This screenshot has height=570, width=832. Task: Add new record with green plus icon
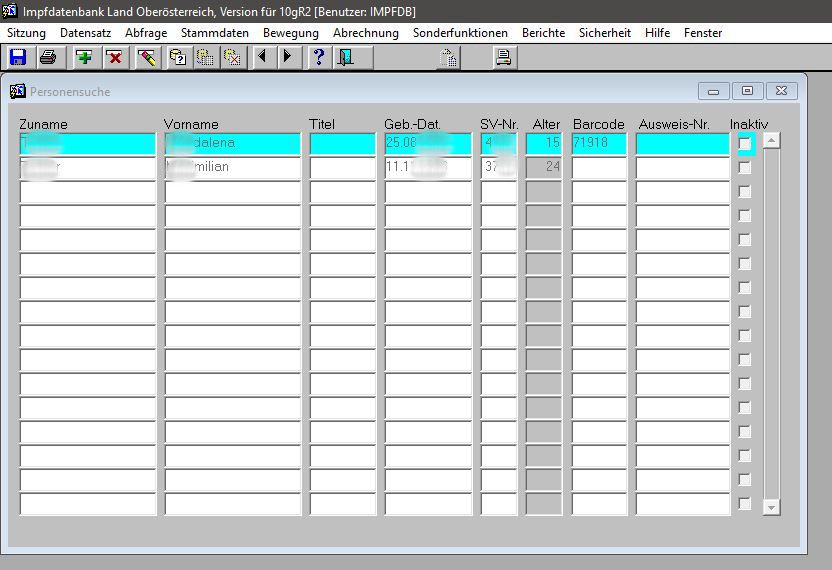point(84,57)
